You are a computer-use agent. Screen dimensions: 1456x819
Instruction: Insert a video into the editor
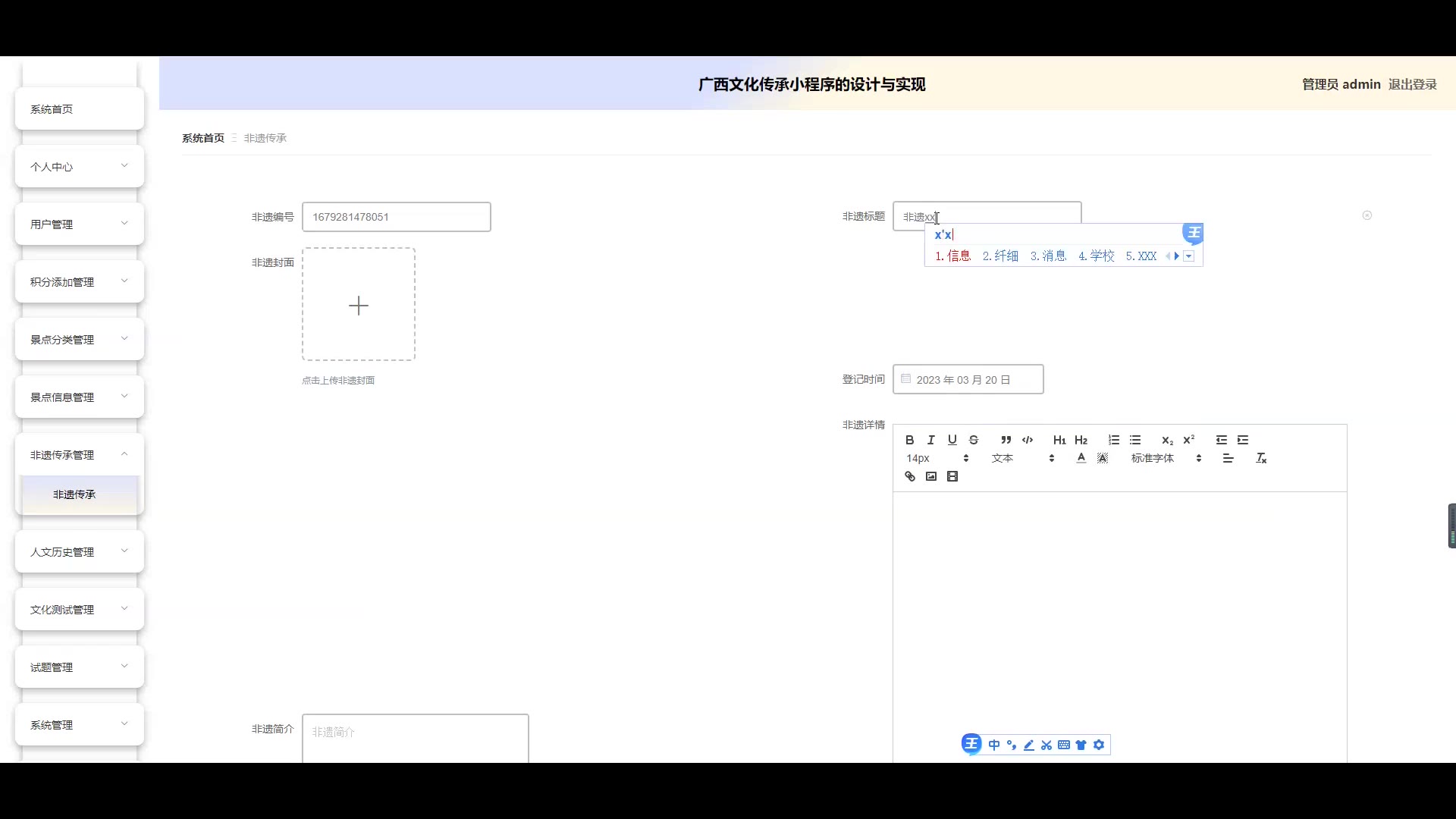(x=952, y=476)
